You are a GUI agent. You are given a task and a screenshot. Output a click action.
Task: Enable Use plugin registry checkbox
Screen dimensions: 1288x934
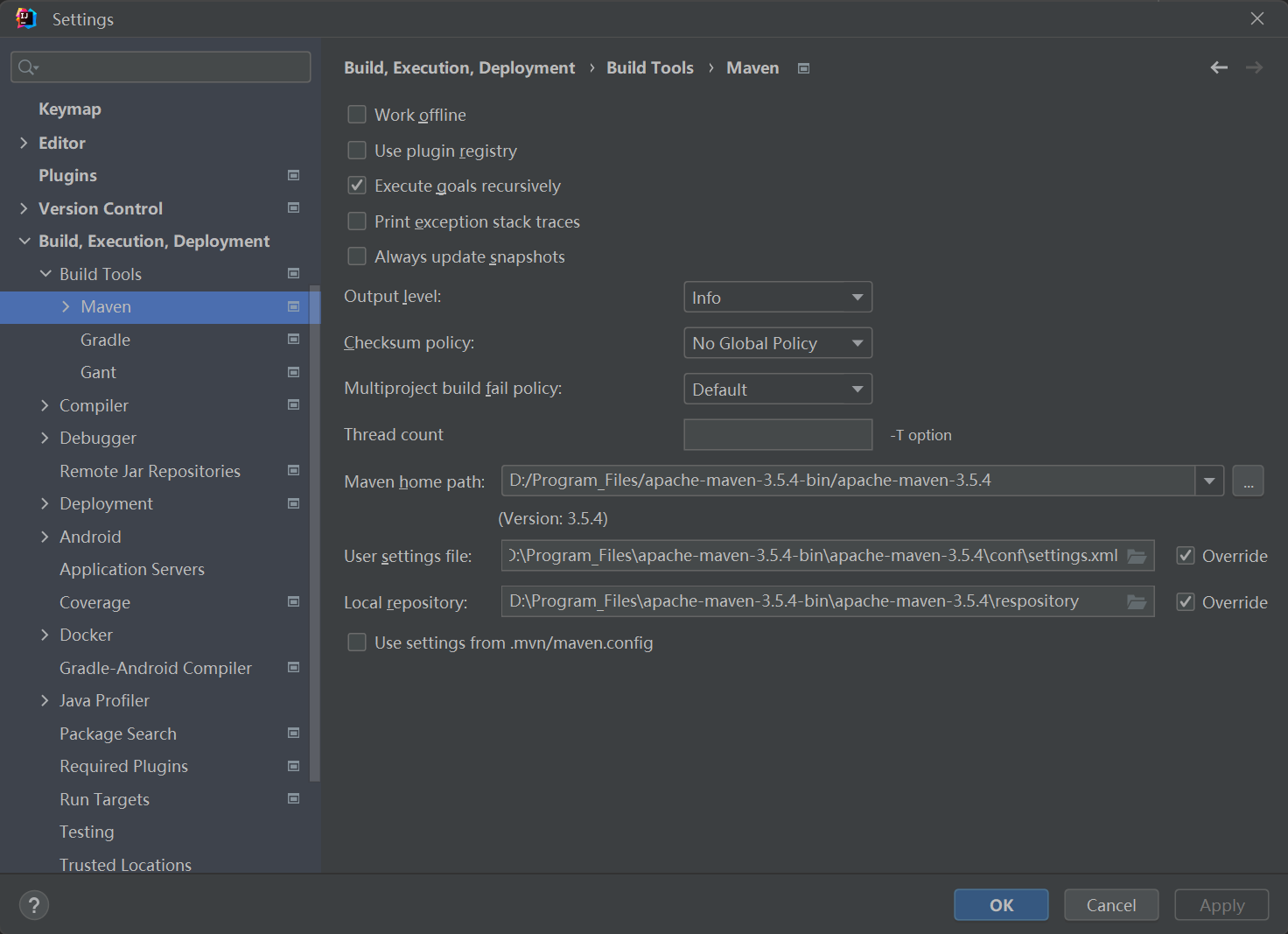point(357,151)
